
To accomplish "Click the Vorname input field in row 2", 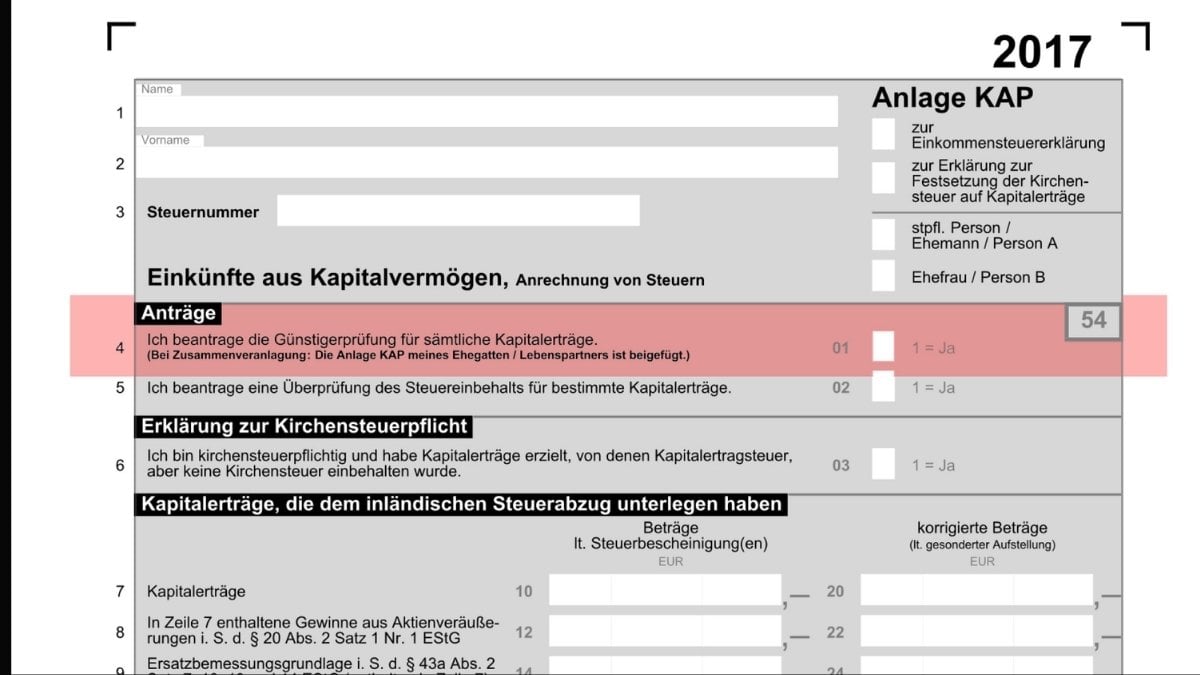I will click(487, 162).
